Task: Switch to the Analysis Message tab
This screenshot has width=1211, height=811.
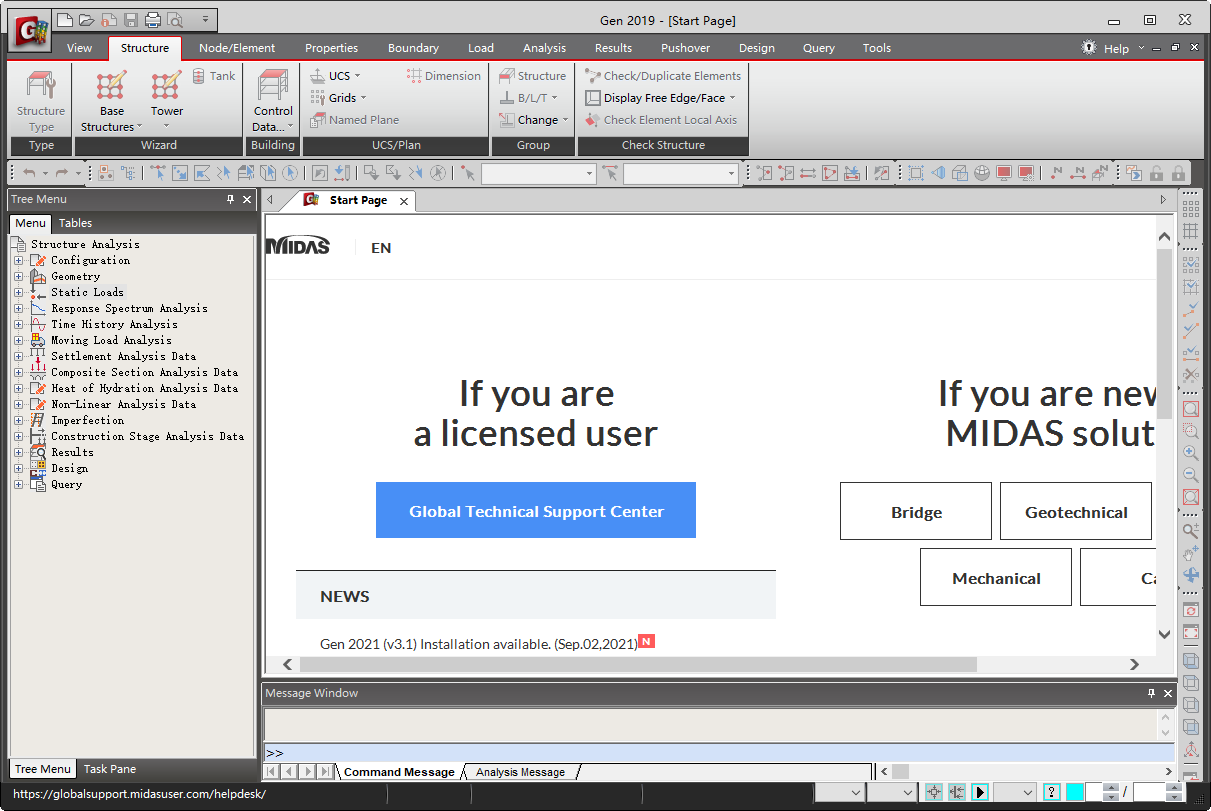Action: point(520,772)
